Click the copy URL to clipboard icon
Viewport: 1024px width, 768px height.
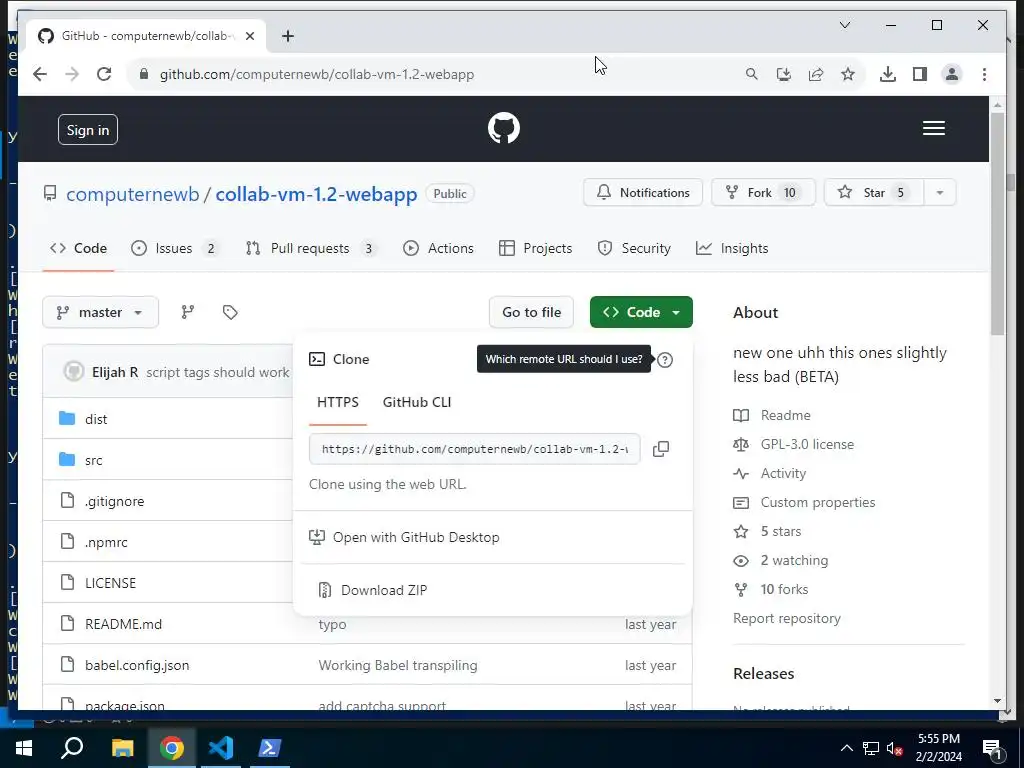pyautogui.click(x=661, y=449)
